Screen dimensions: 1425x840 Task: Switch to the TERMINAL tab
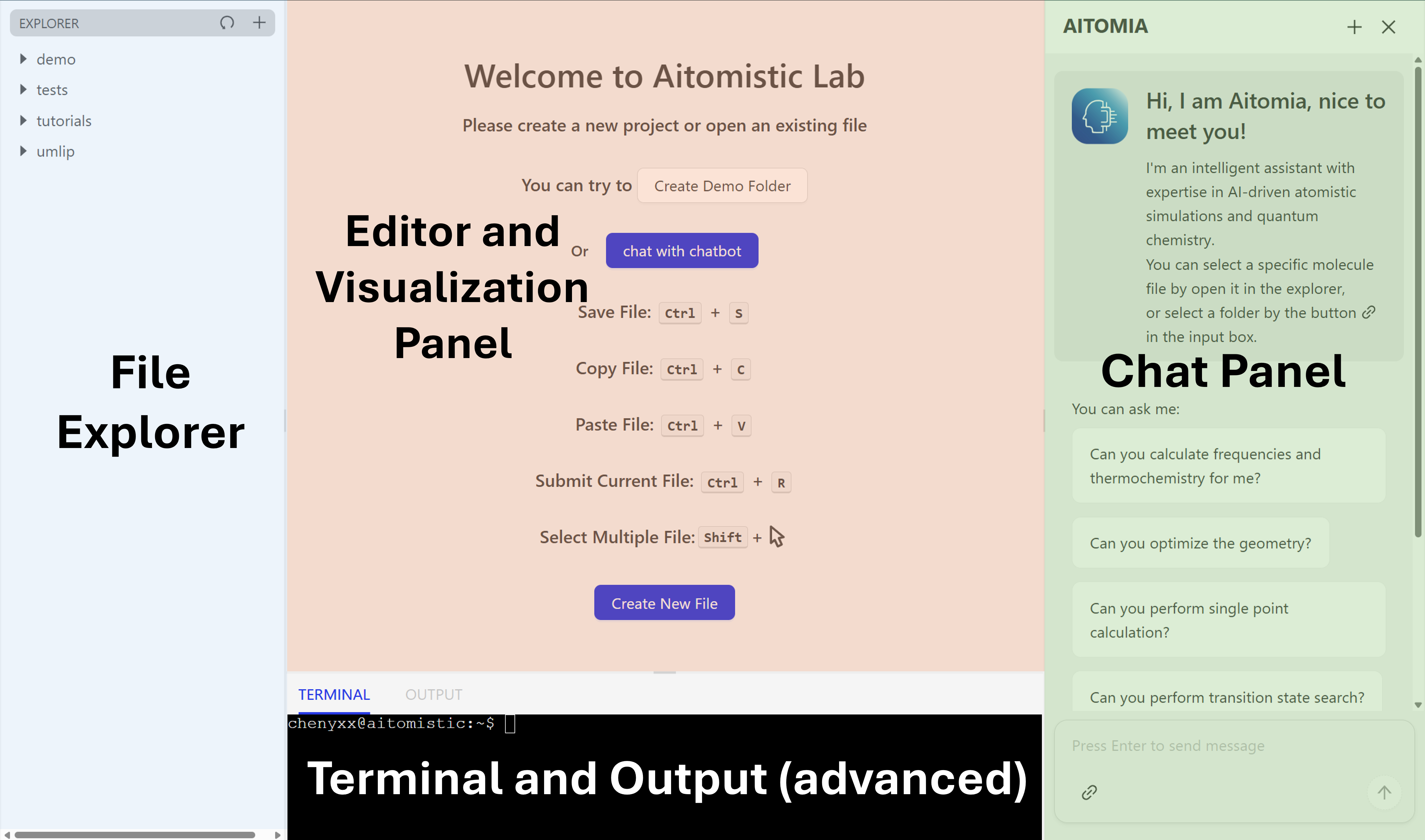click(x=333, y=694)
